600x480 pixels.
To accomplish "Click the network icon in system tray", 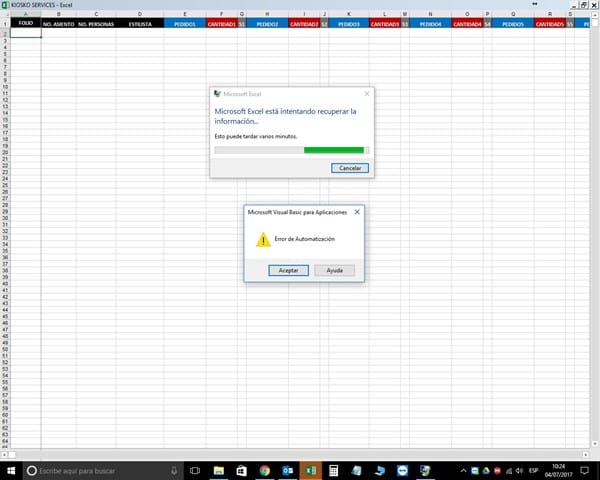I will 509,470.
